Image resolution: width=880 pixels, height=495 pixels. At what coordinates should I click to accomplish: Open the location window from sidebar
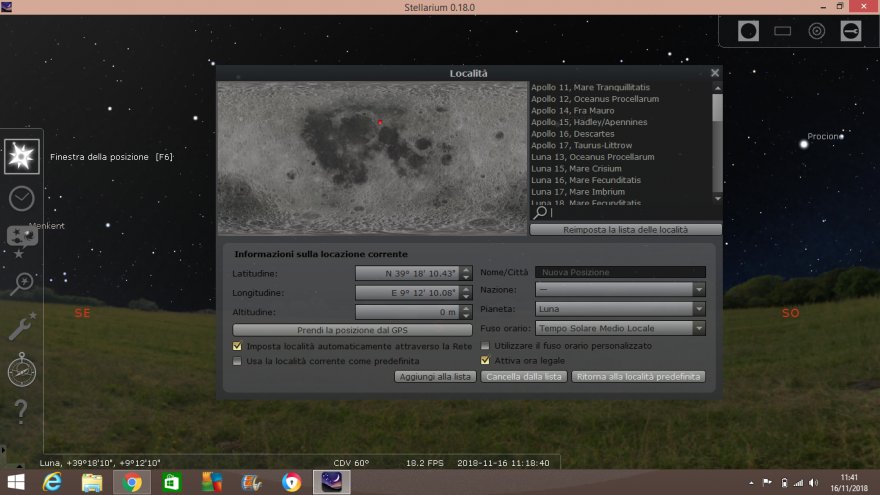coord(21,156)
